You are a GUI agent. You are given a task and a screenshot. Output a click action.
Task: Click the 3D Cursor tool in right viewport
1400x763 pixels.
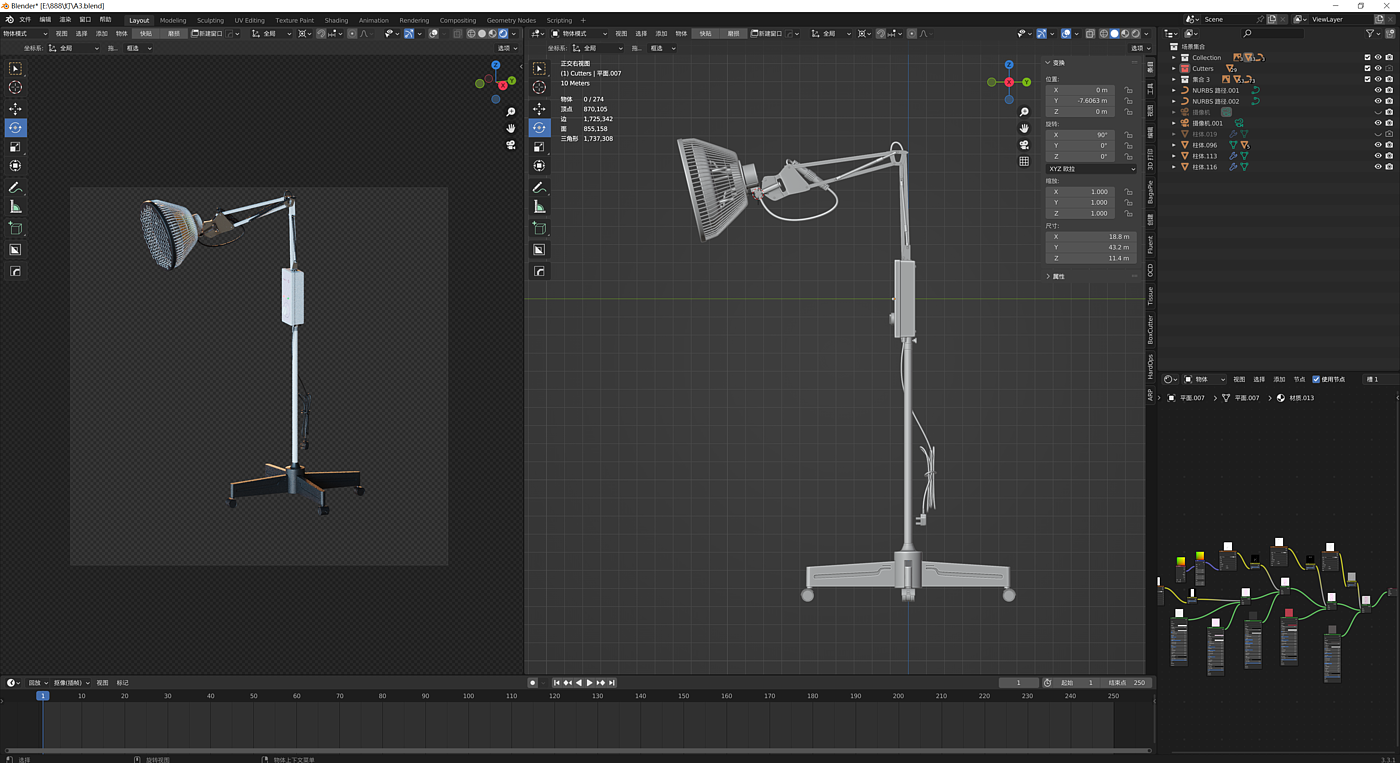coord(539,88)
